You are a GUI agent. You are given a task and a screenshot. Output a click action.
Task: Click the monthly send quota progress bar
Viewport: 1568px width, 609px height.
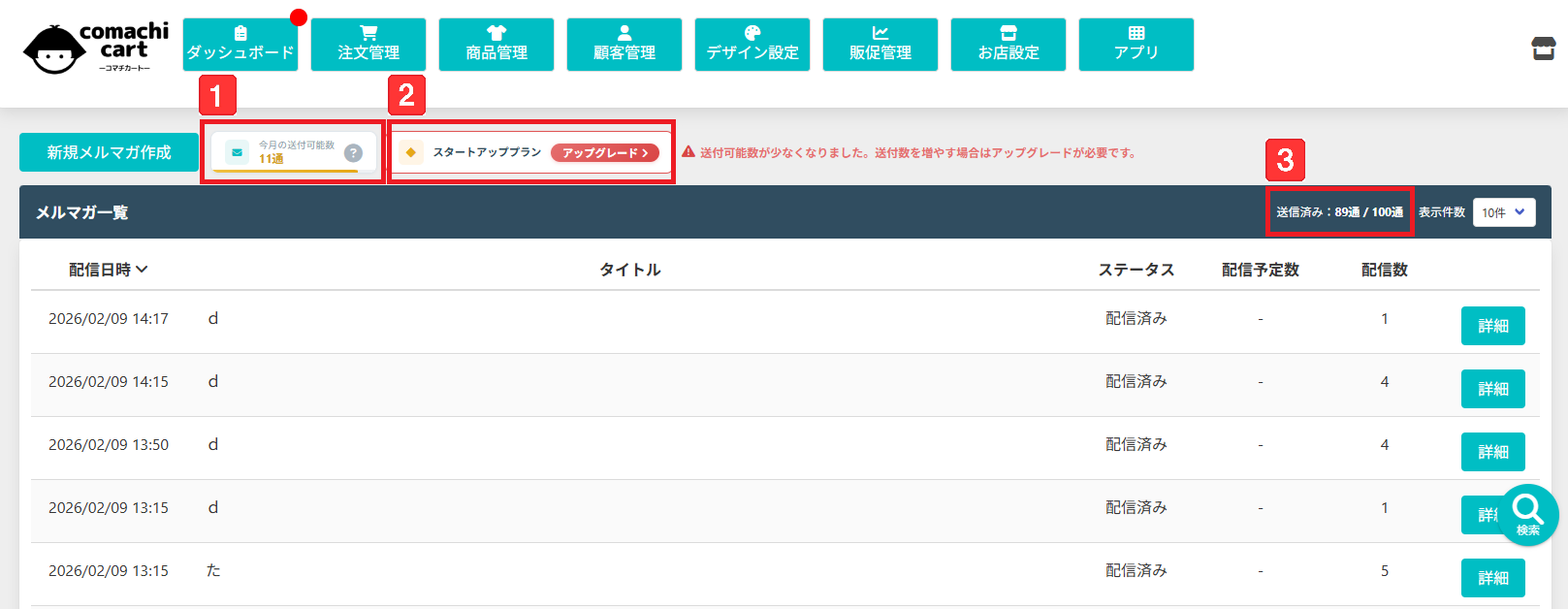(285, 171)
